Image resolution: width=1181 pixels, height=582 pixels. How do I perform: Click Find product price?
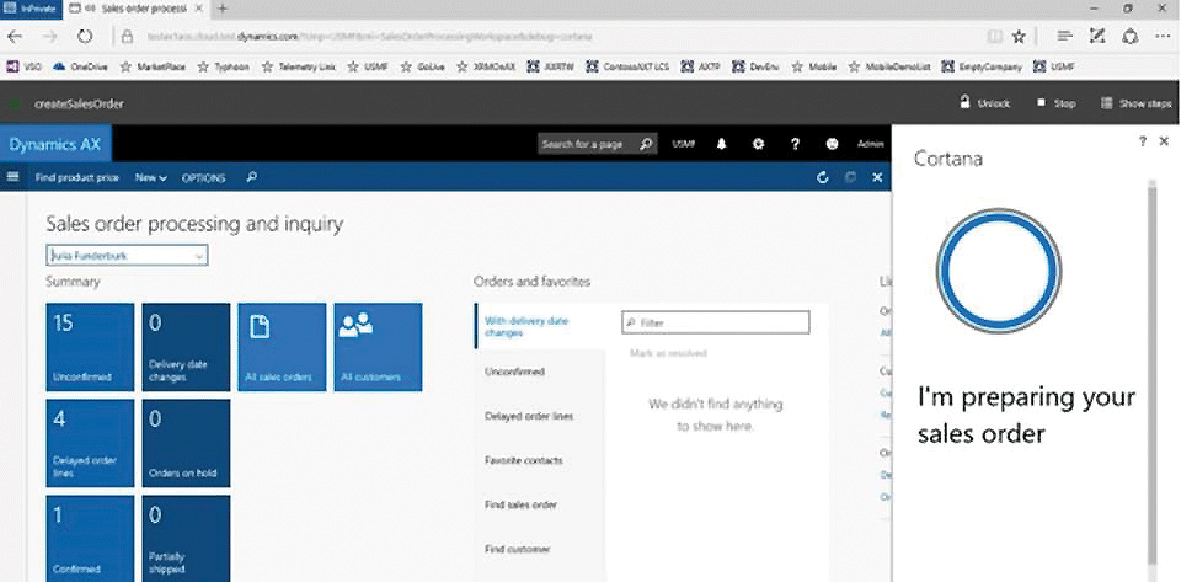[x=77, y=178]
